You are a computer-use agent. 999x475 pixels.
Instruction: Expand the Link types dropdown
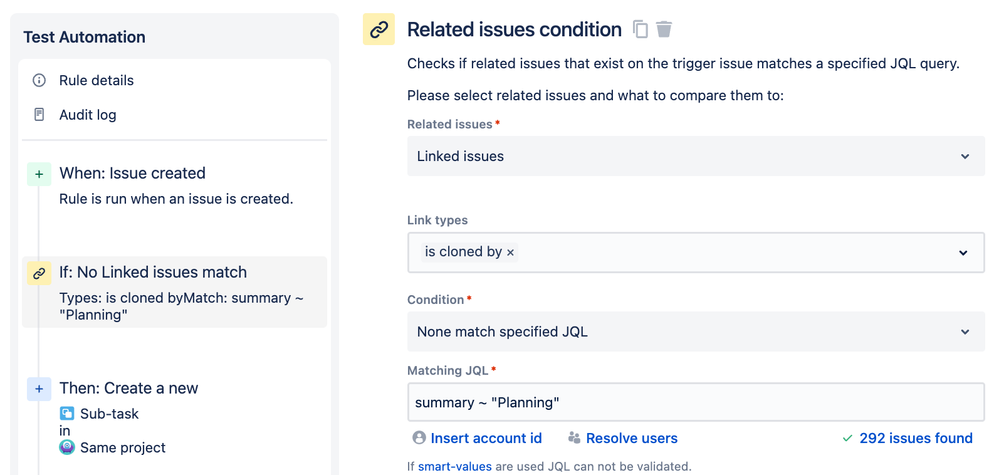(963, 253)
